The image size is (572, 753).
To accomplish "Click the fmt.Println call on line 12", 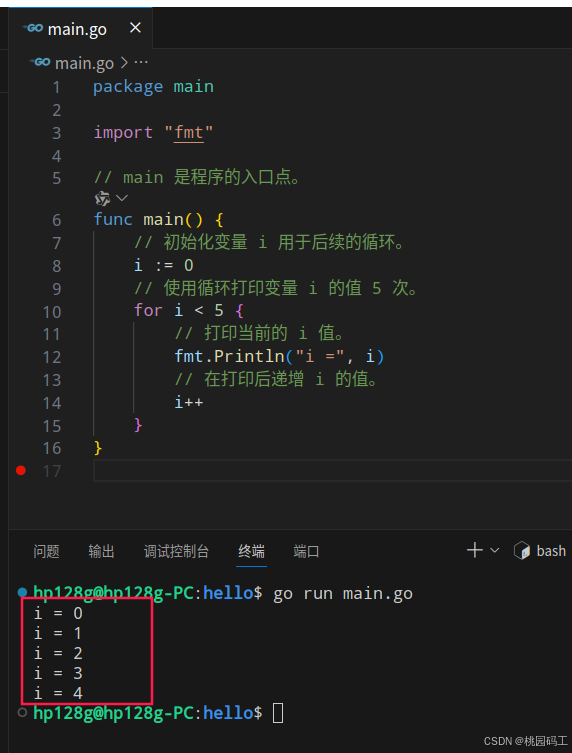I will (x=279, y=356).
